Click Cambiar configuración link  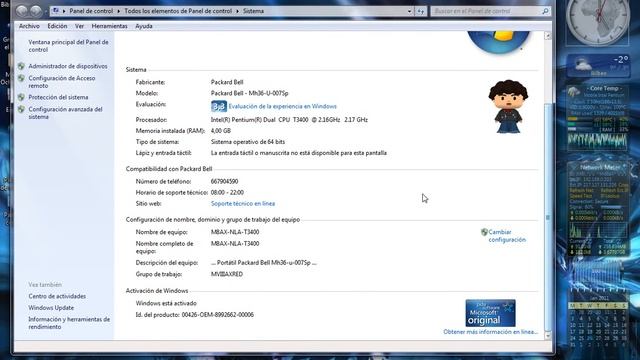point(507,236)
